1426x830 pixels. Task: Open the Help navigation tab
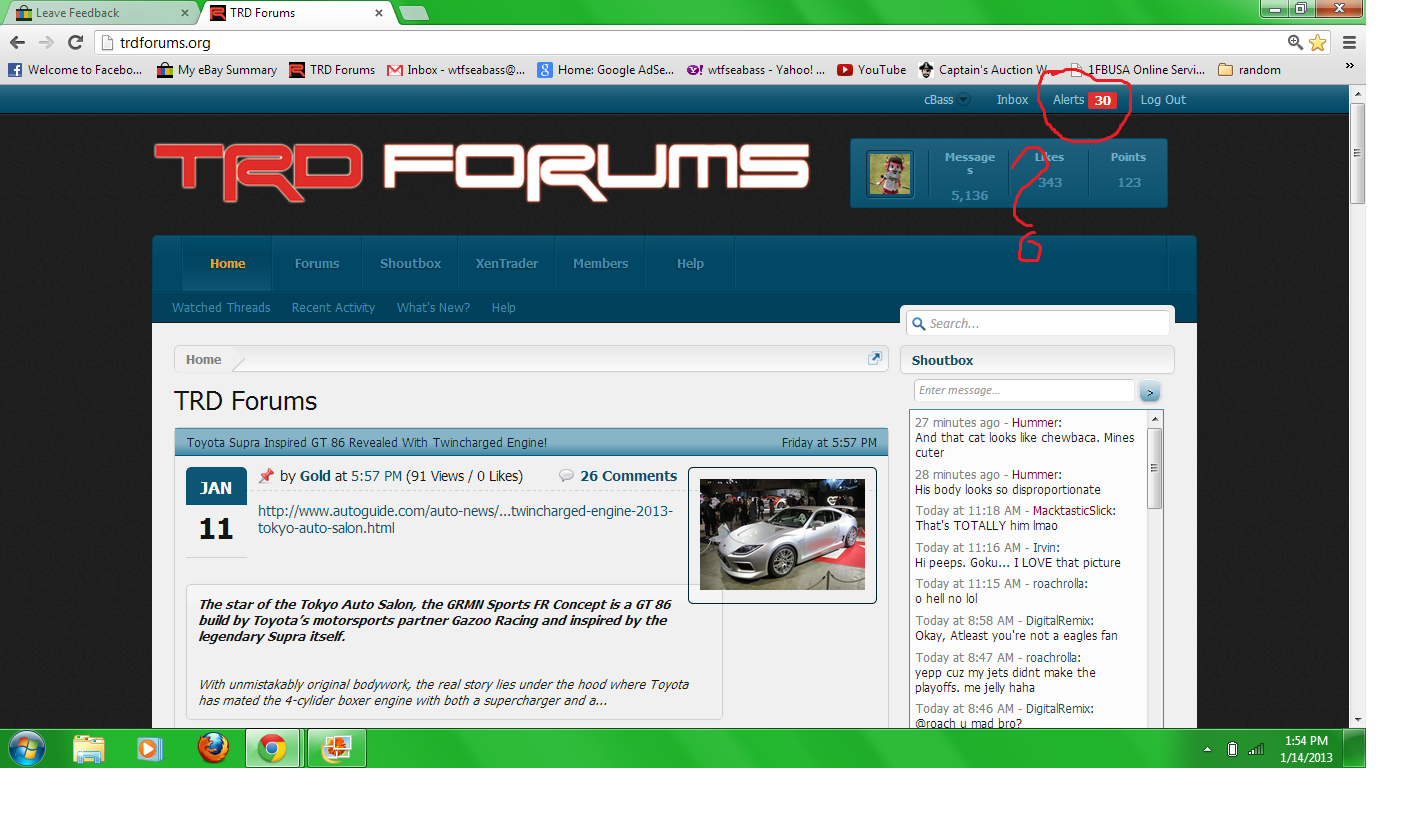click(690, 264)
